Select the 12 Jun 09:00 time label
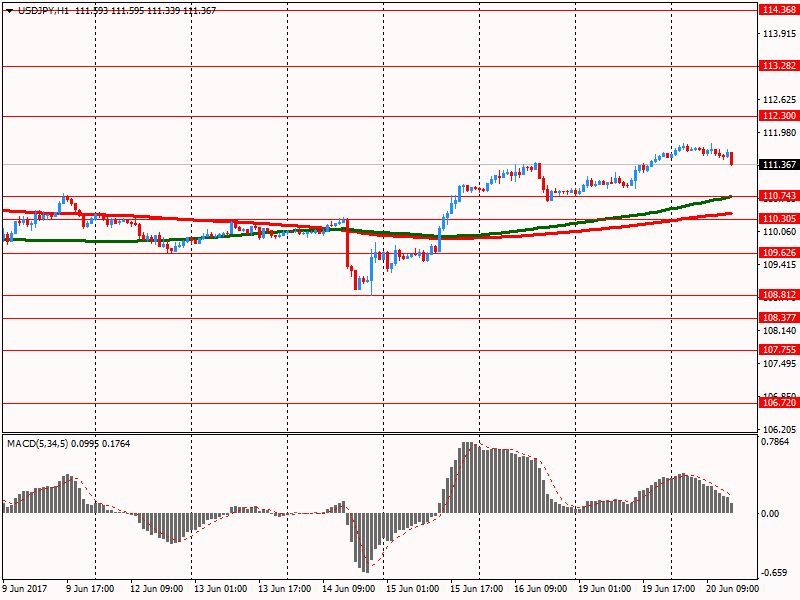This screenshot has height=600, width=800. [x=157, y=589]
